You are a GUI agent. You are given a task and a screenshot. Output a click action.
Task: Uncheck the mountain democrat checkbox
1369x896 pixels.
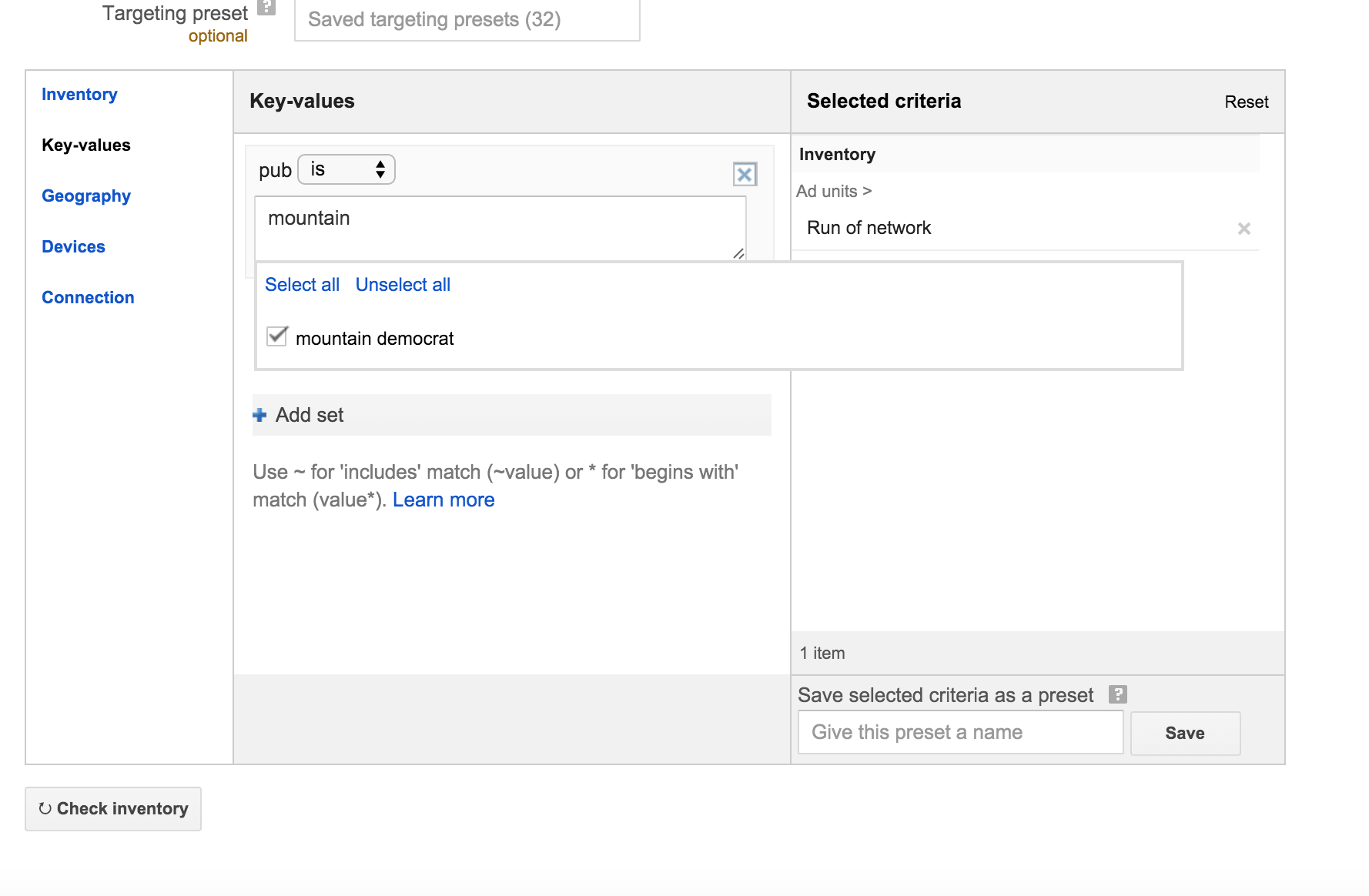[277, 337]
